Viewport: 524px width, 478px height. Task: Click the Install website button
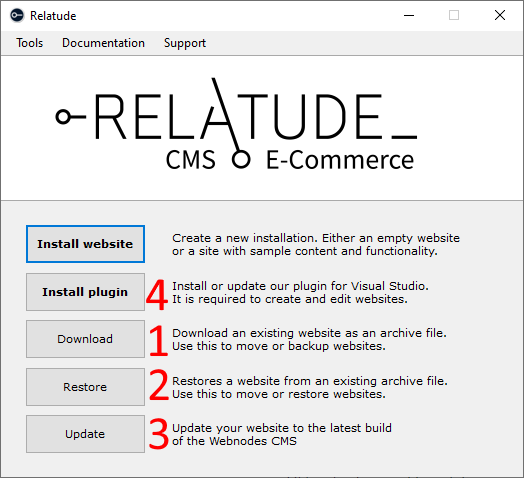click(x=85, y=244)
